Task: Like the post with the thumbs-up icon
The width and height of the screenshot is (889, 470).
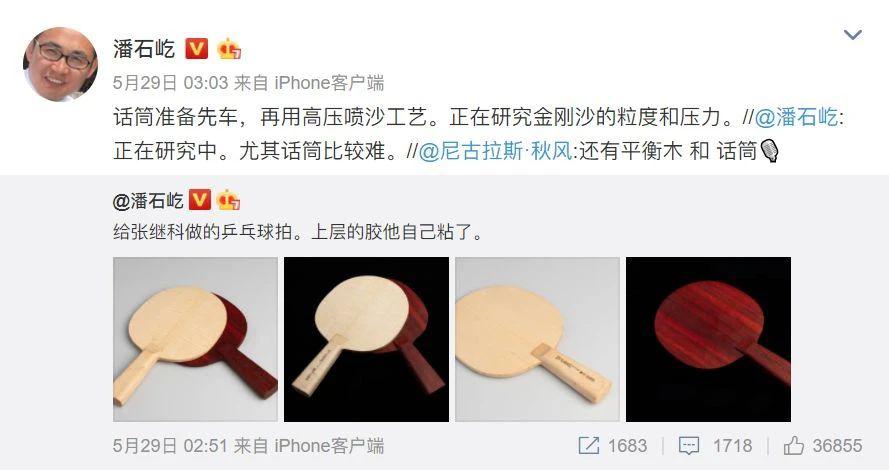Action: [x=794, y=446]
